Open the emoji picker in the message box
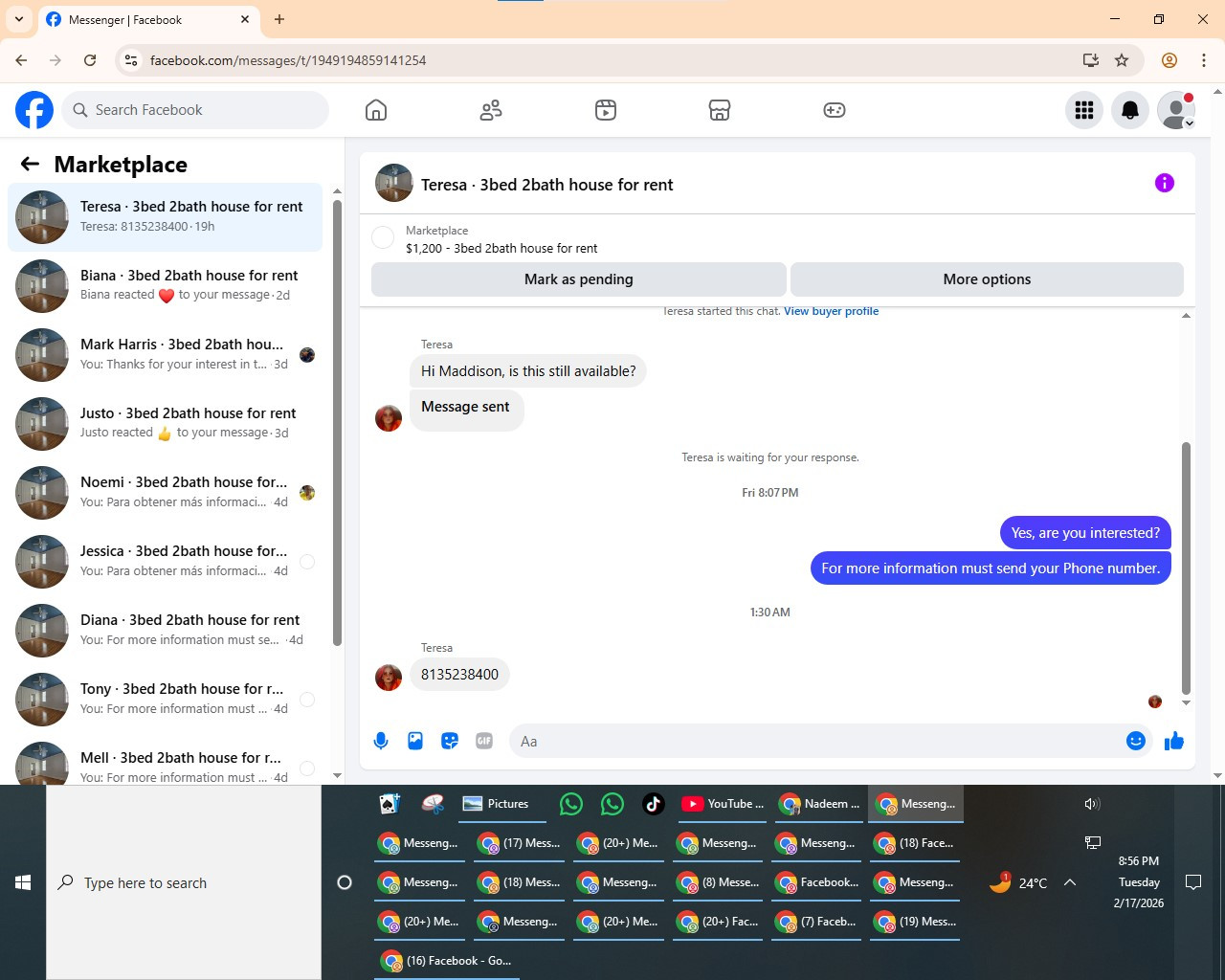The image size is (1225, 980). (x=1136, y=741)
